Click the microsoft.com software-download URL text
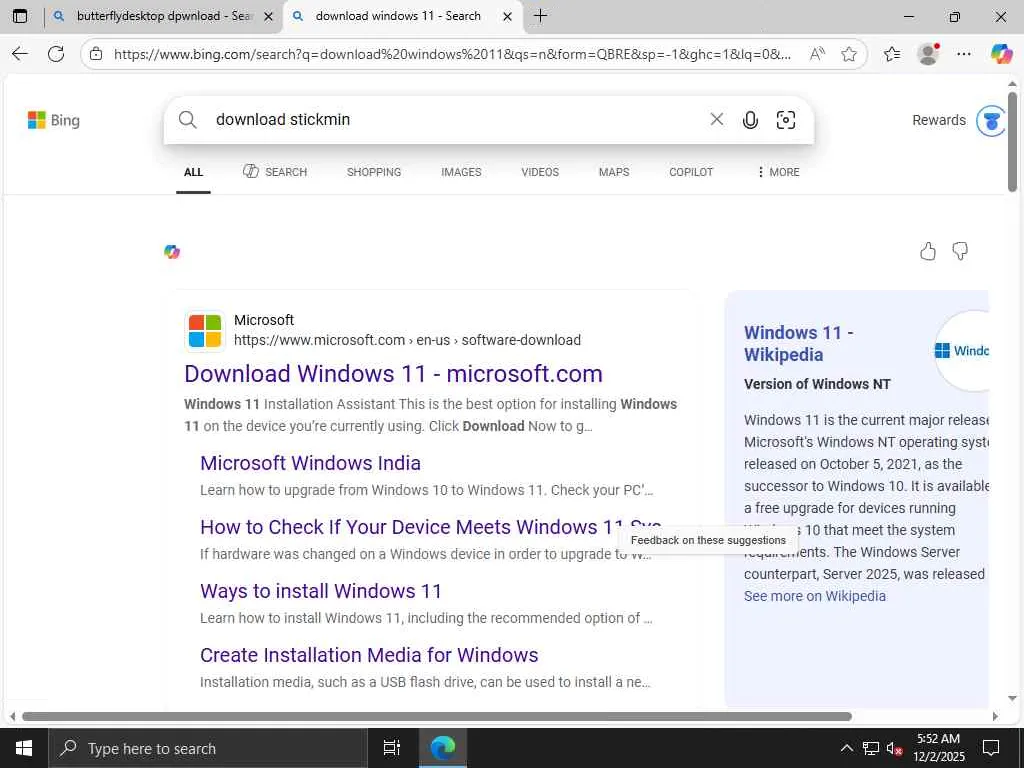Screen dimensions: 1024x768 point(407,340)
